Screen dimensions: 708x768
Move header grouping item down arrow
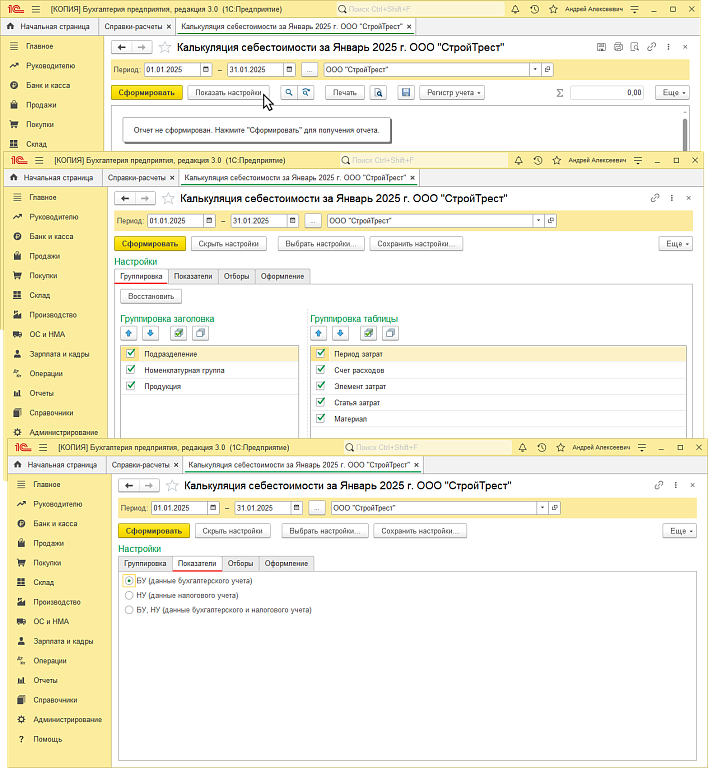(x=150, y=334)
